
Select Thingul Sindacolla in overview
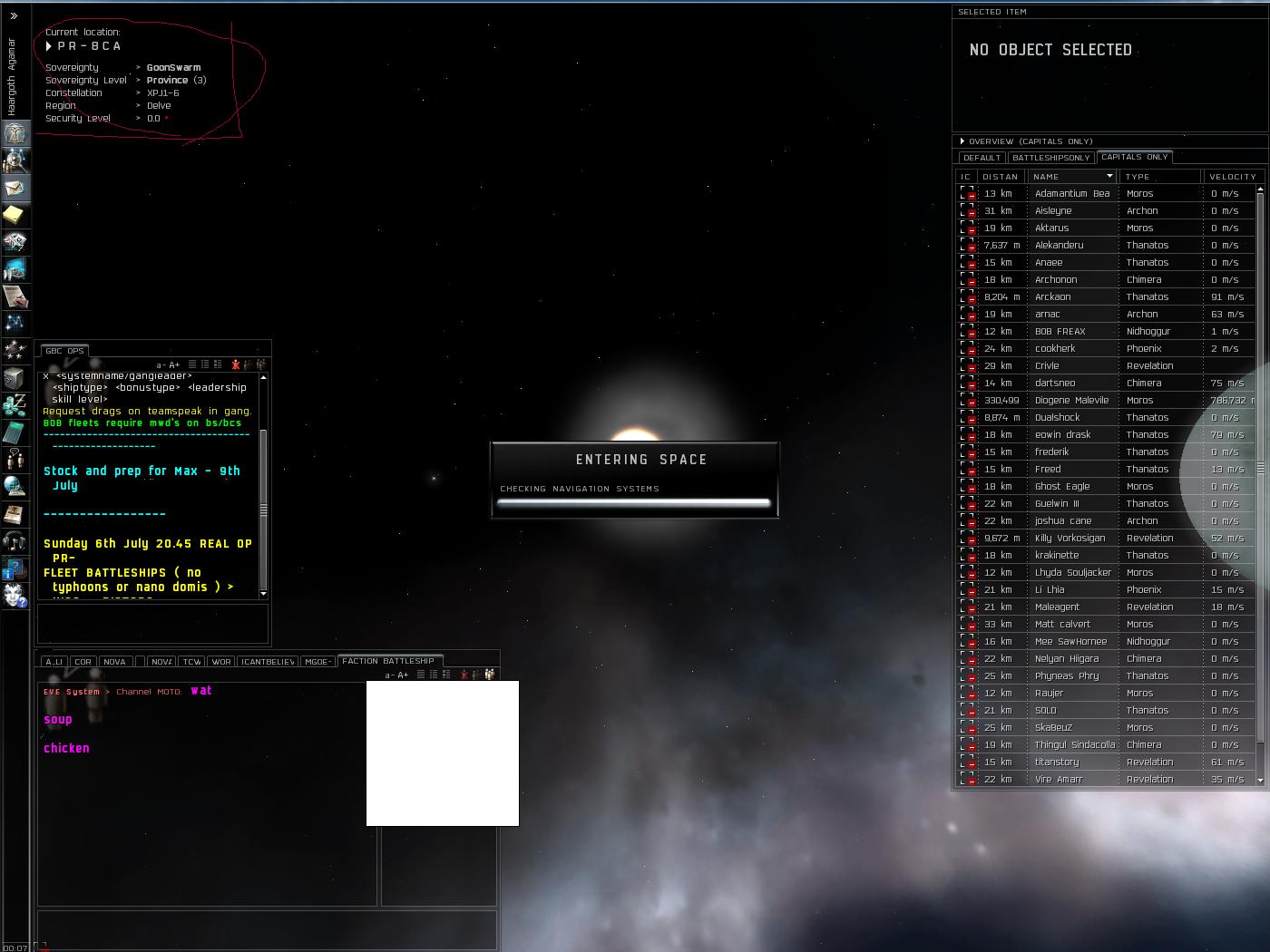[x=1106, y=744]
